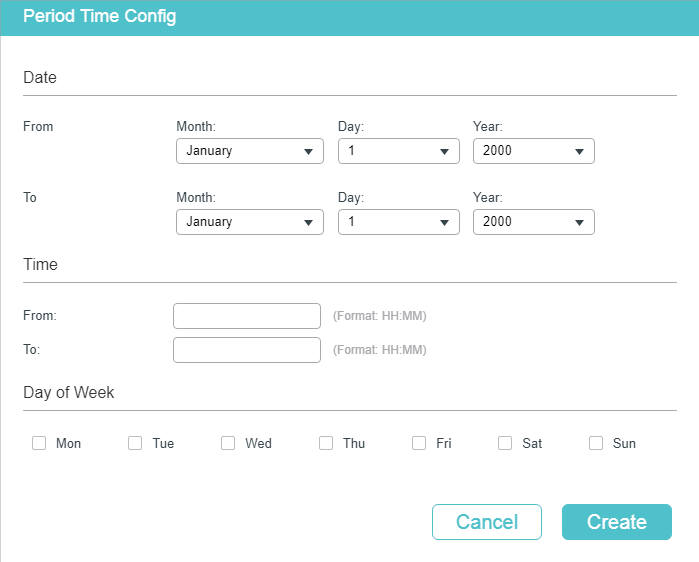Screen dimensions: 699x562
Task: Open the From Year dropdown
Action: pos(534,151)
